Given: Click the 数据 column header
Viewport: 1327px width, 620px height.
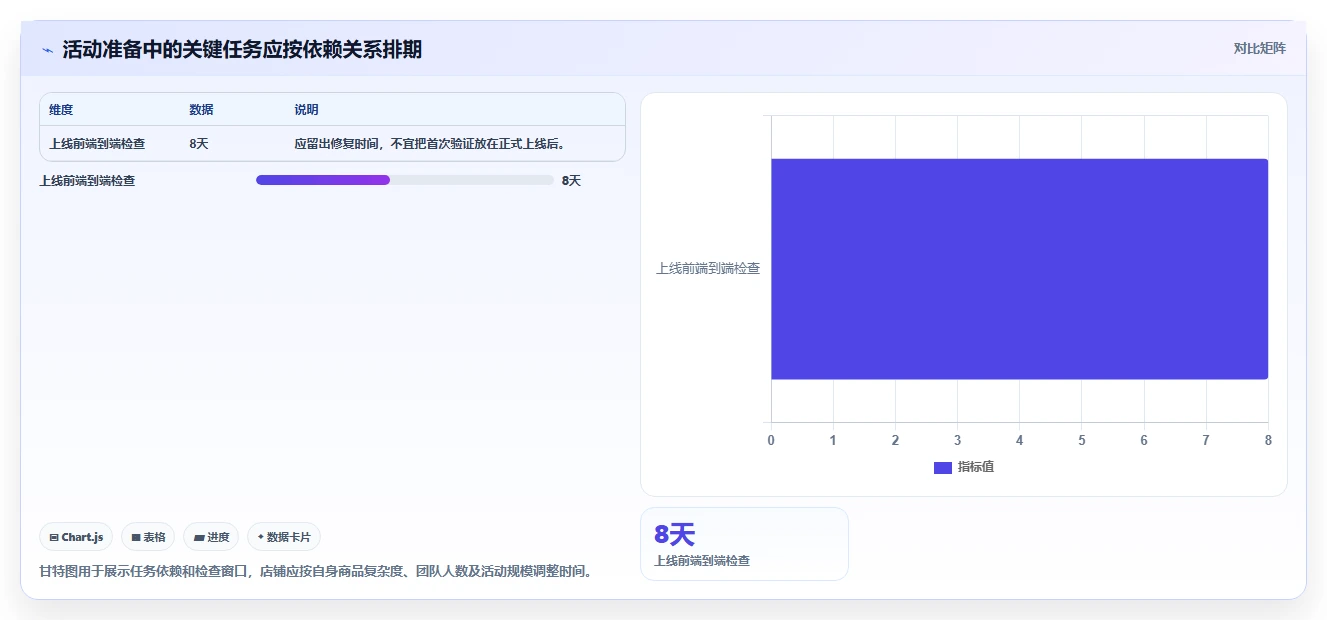Looking at the screenshot, I should click(x=201, y=110).
